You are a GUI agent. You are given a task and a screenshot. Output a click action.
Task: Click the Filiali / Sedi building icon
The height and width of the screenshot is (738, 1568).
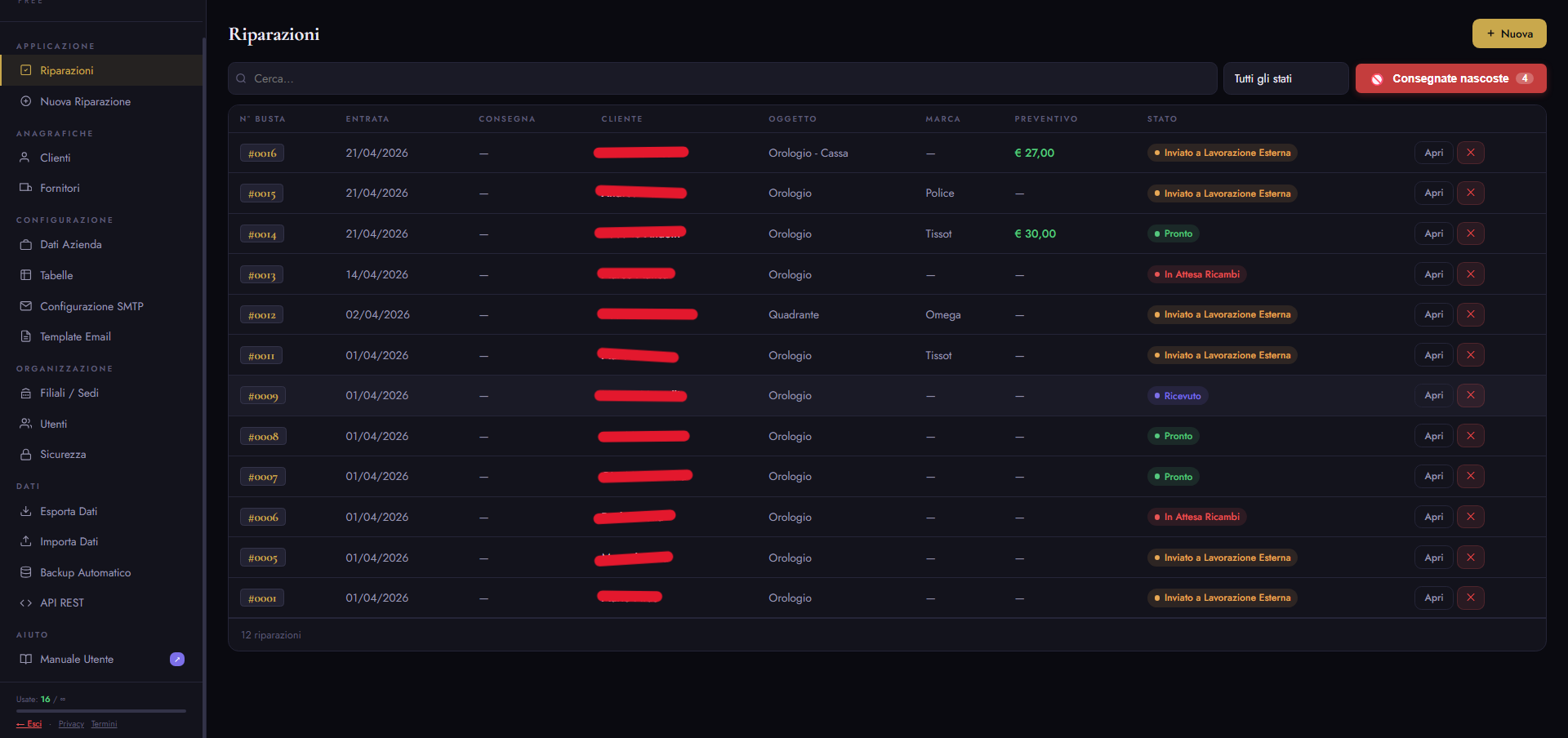[25, 393]
